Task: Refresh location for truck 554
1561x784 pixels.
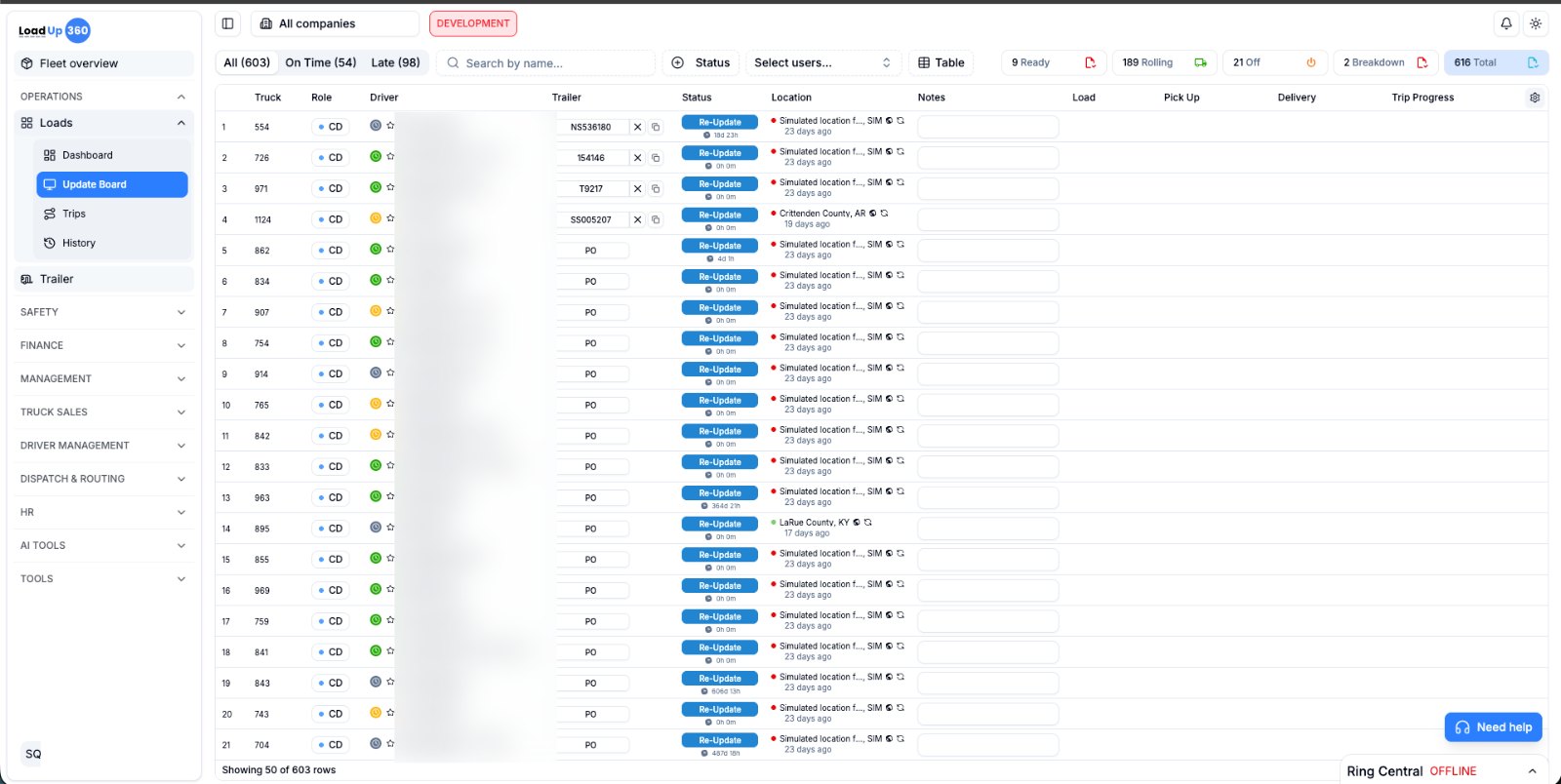Action: (x=901, y=121)
